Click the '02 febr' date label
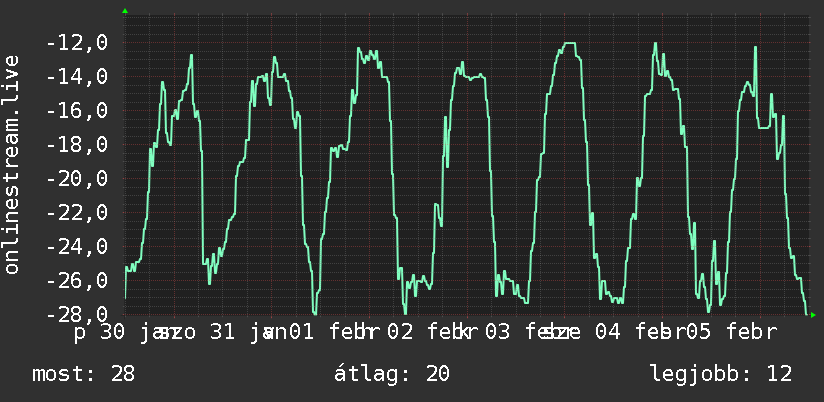 pos(432,333)
